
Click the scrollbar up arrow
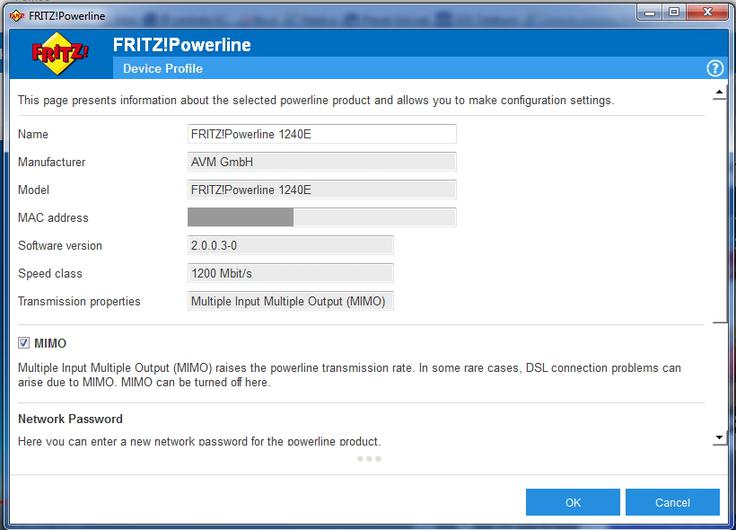pyautogui.click(x=719, y=93)
